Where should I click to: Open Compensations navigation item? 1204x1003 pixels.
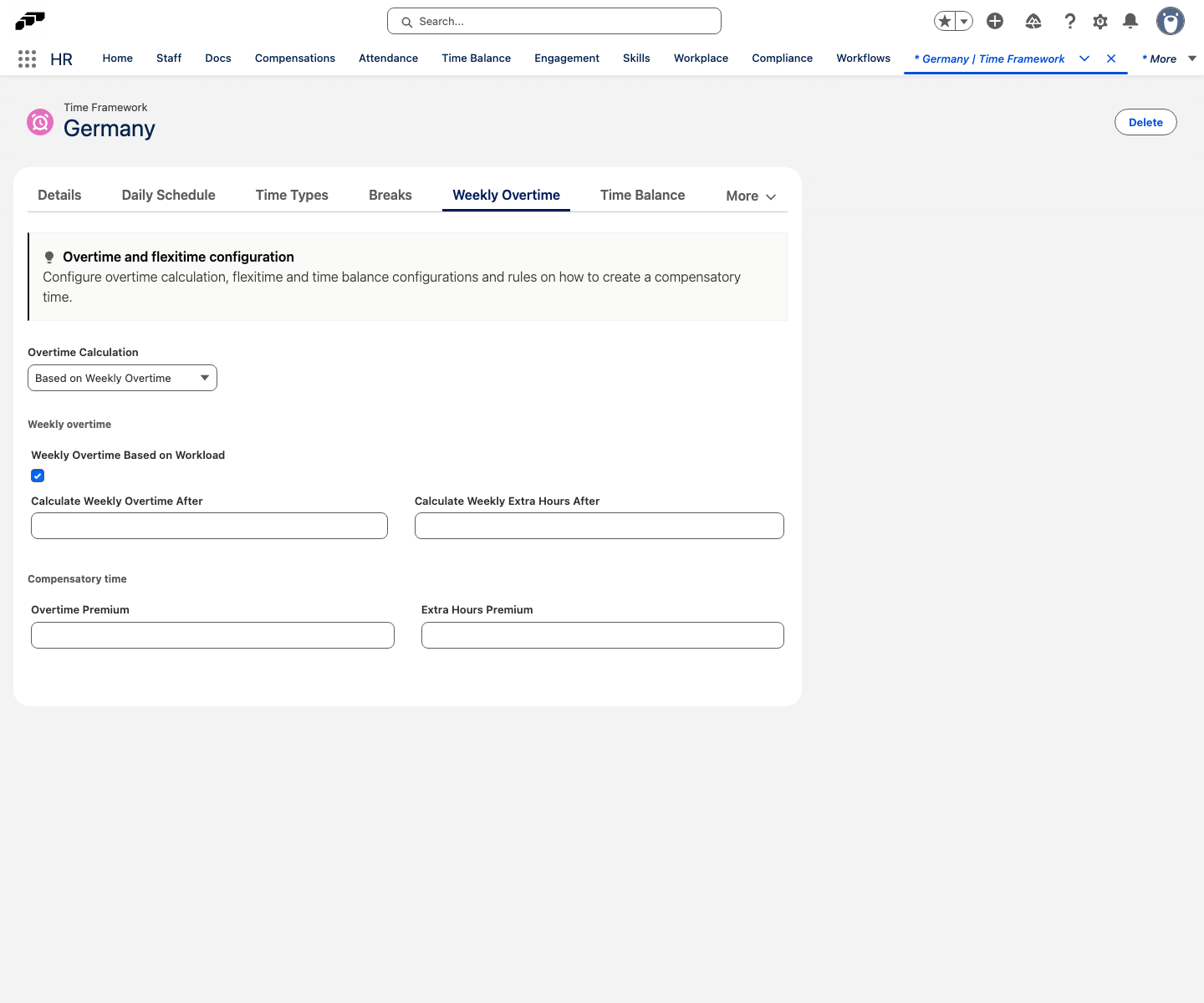pyautogui.click(x=295, y=59)
